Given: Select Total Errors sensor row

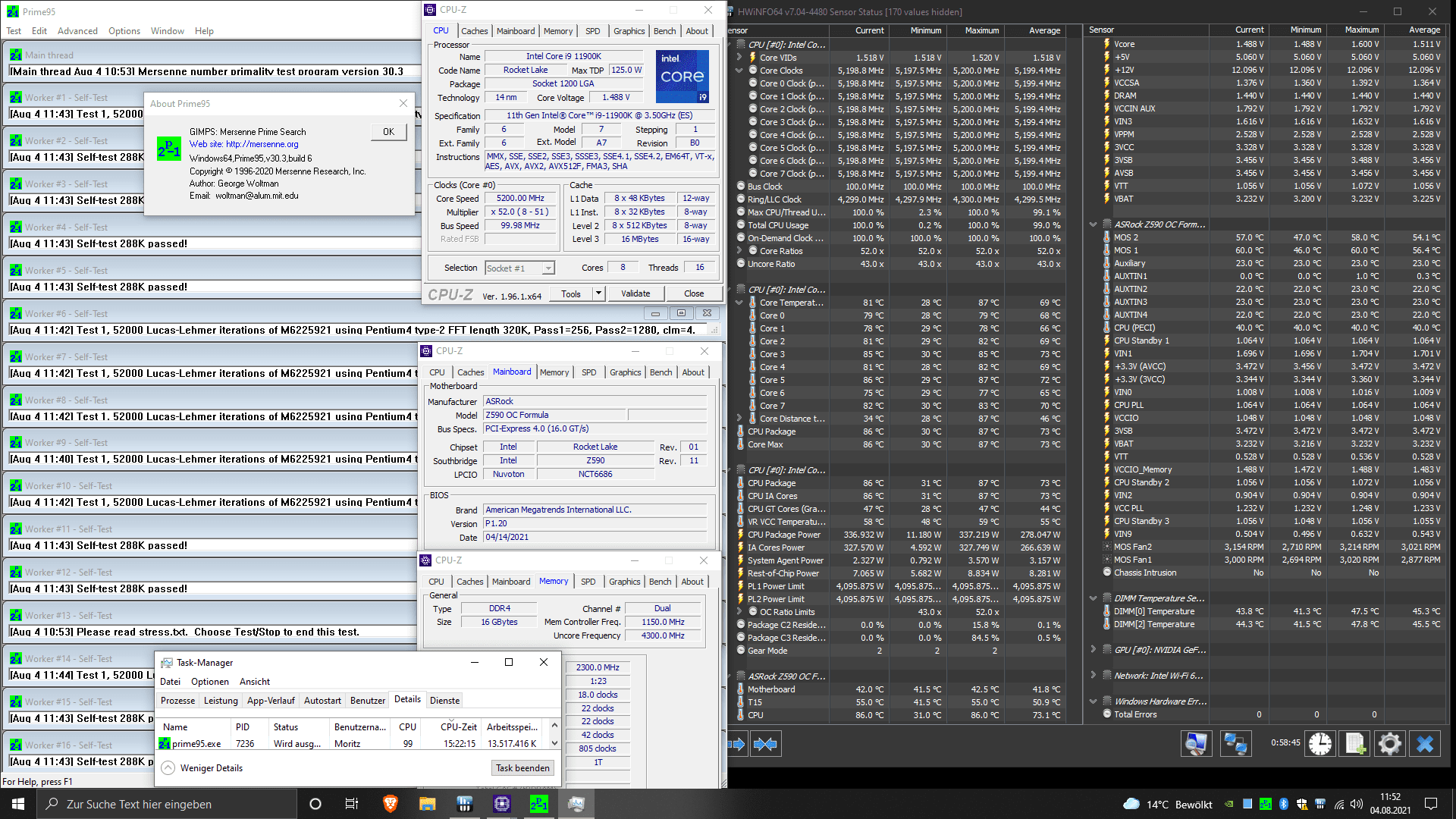Looking at the screenshot, I should tap(1272, 714).
